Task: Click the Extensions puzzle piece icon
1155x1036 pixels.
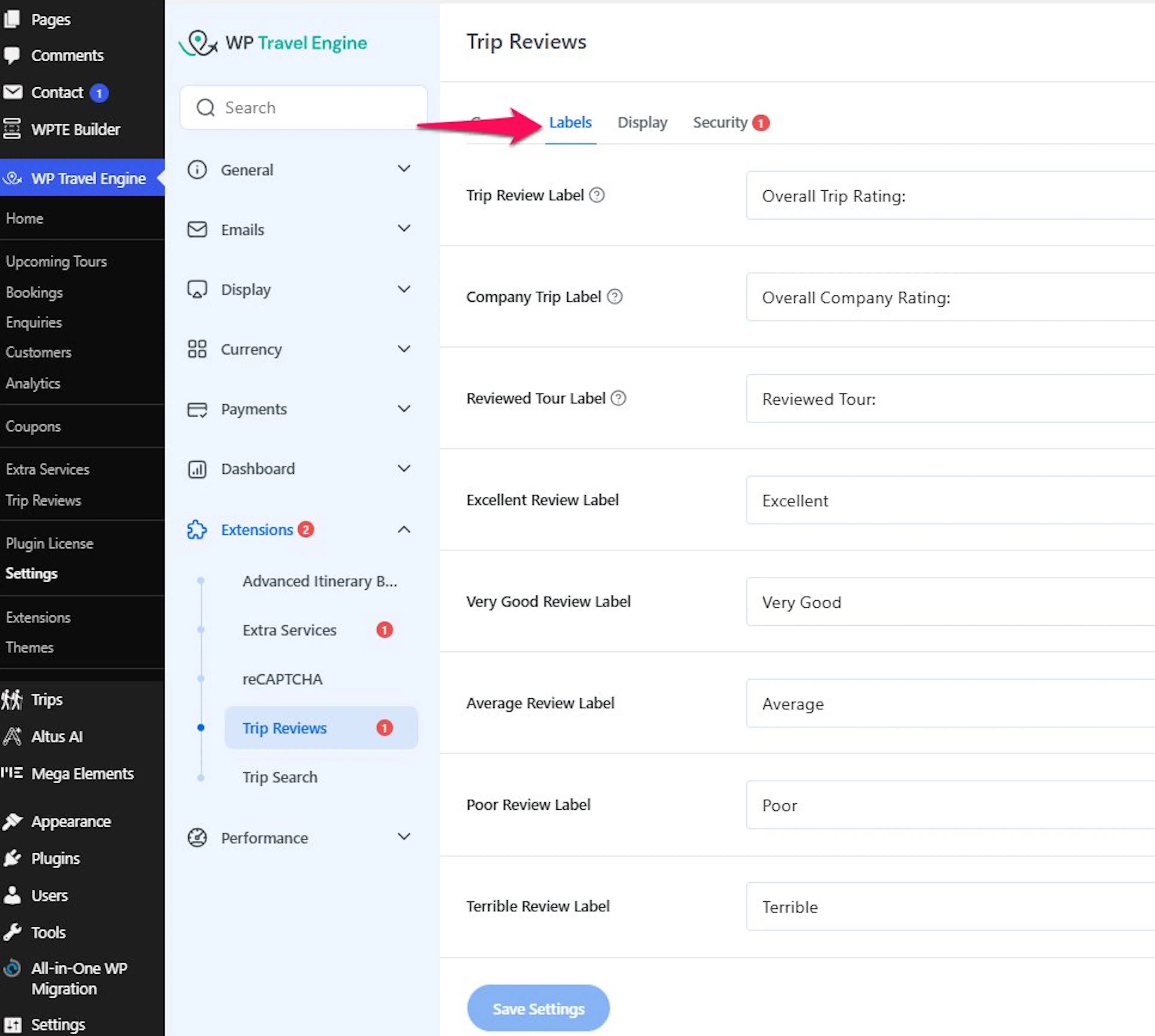Action: (197, 529)
